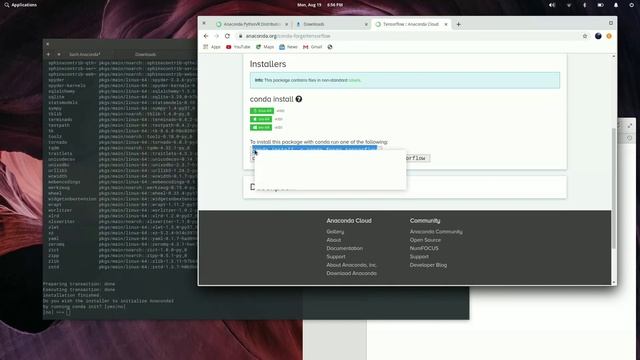
Task: Switch to the Downloads tab in Chrome
Action: tap(331, 24)
